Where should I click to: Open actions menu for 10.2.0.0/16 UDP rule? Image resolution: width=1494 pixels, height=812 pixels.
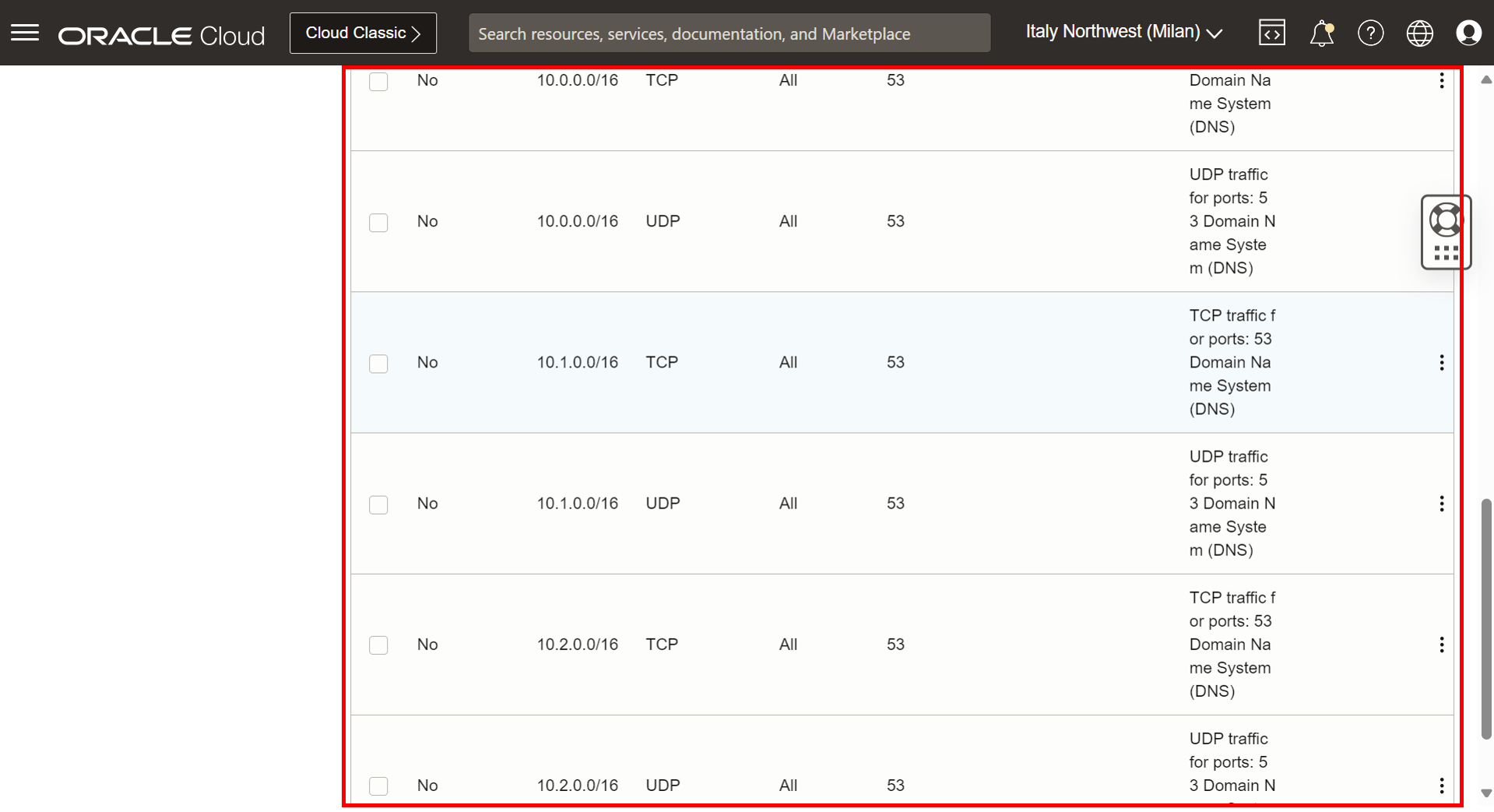1442,786
